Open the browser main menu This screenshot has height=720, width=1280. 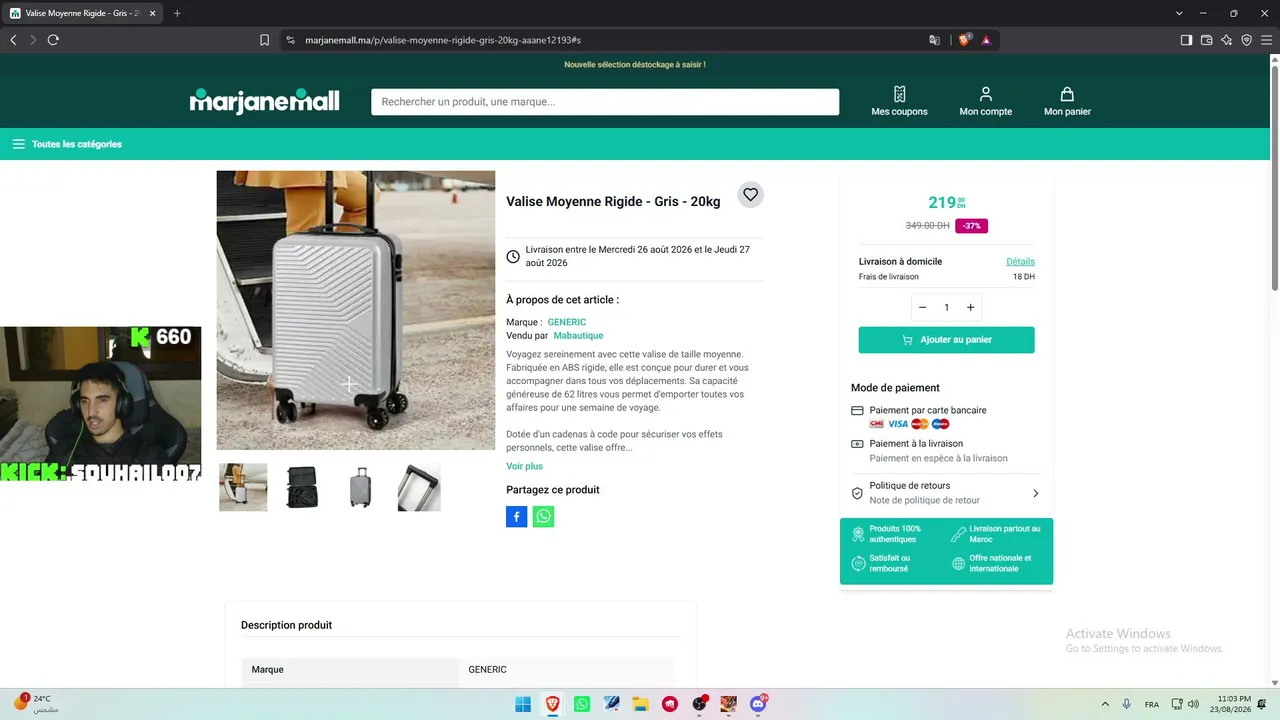pyautogui.click(x=1266, y=40)
